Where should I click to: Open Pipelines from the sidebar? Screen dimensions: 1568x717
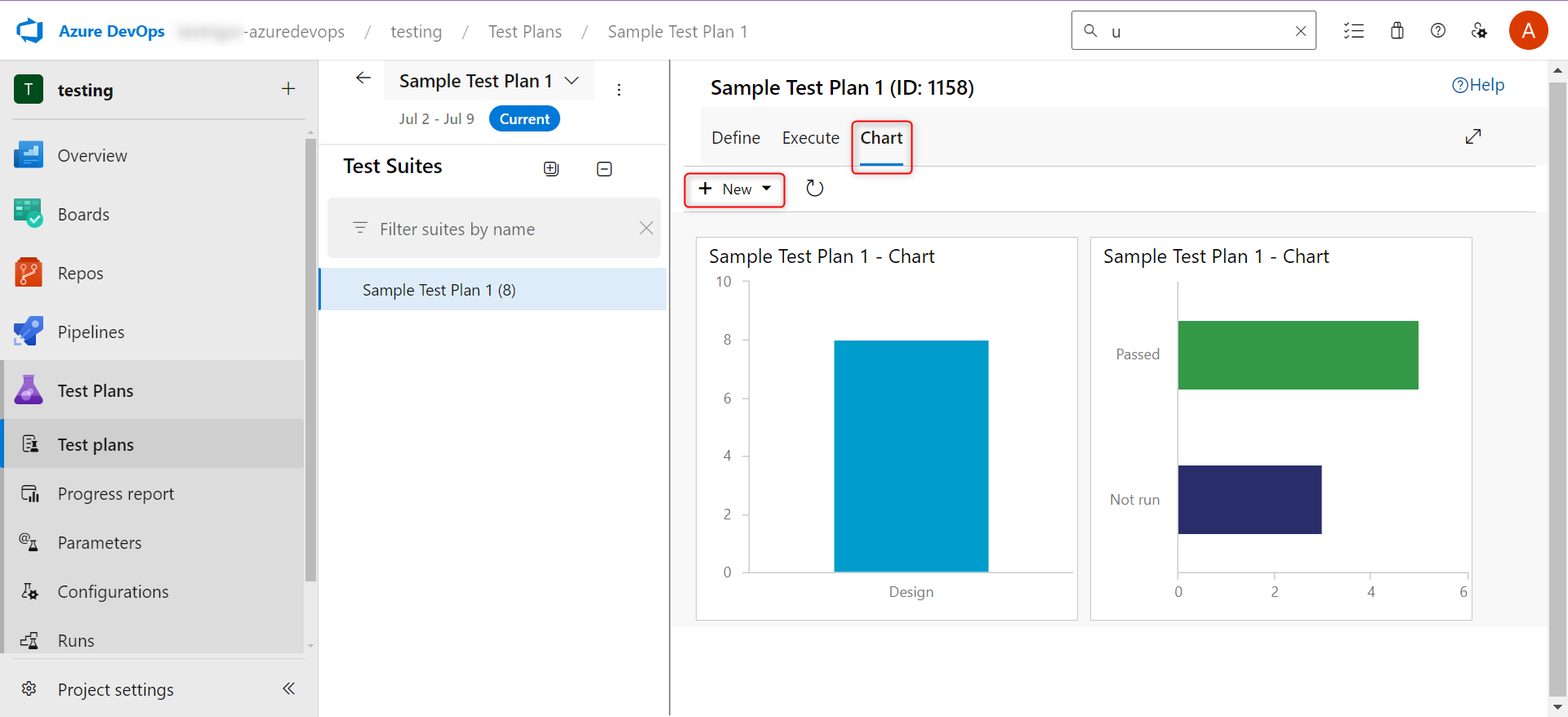[91, 332]
